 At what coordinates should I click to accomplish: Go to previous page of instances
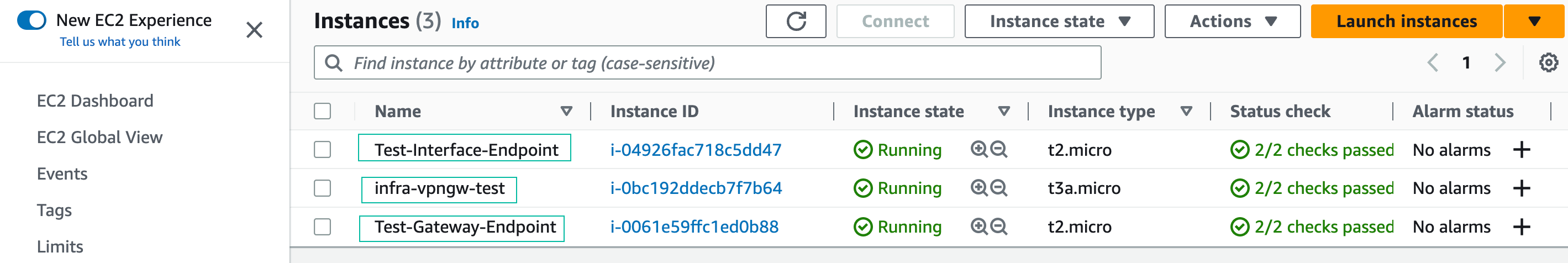[x=1433, y=62]
